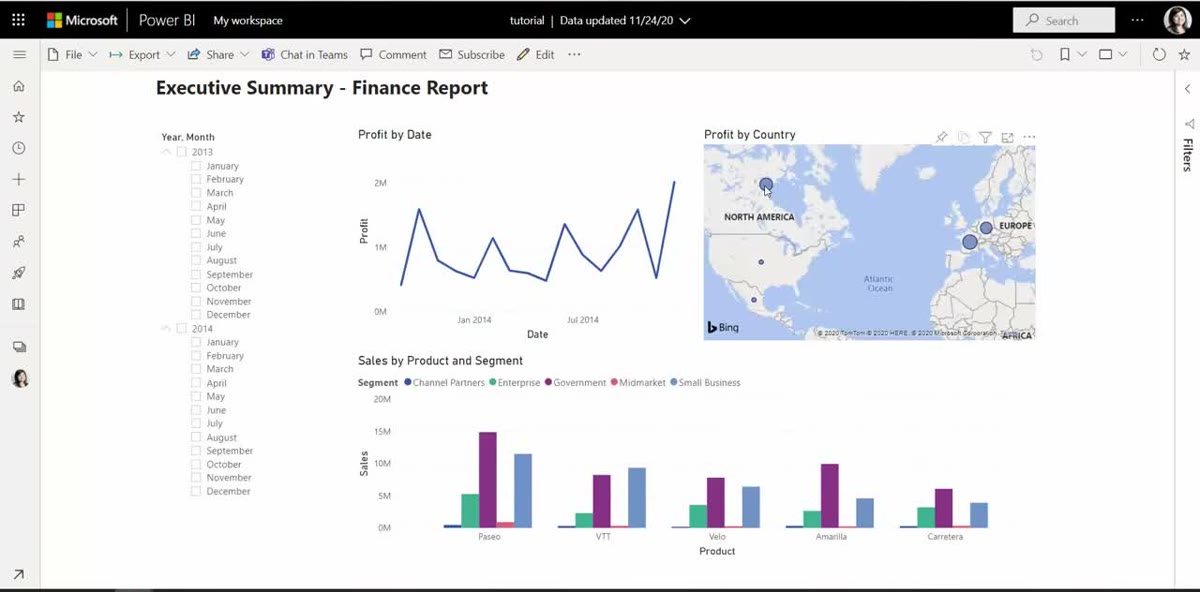This screenshot has height=592, width=1200.
Task: Favorite the report with star icon
Action: click(1184, 55)
